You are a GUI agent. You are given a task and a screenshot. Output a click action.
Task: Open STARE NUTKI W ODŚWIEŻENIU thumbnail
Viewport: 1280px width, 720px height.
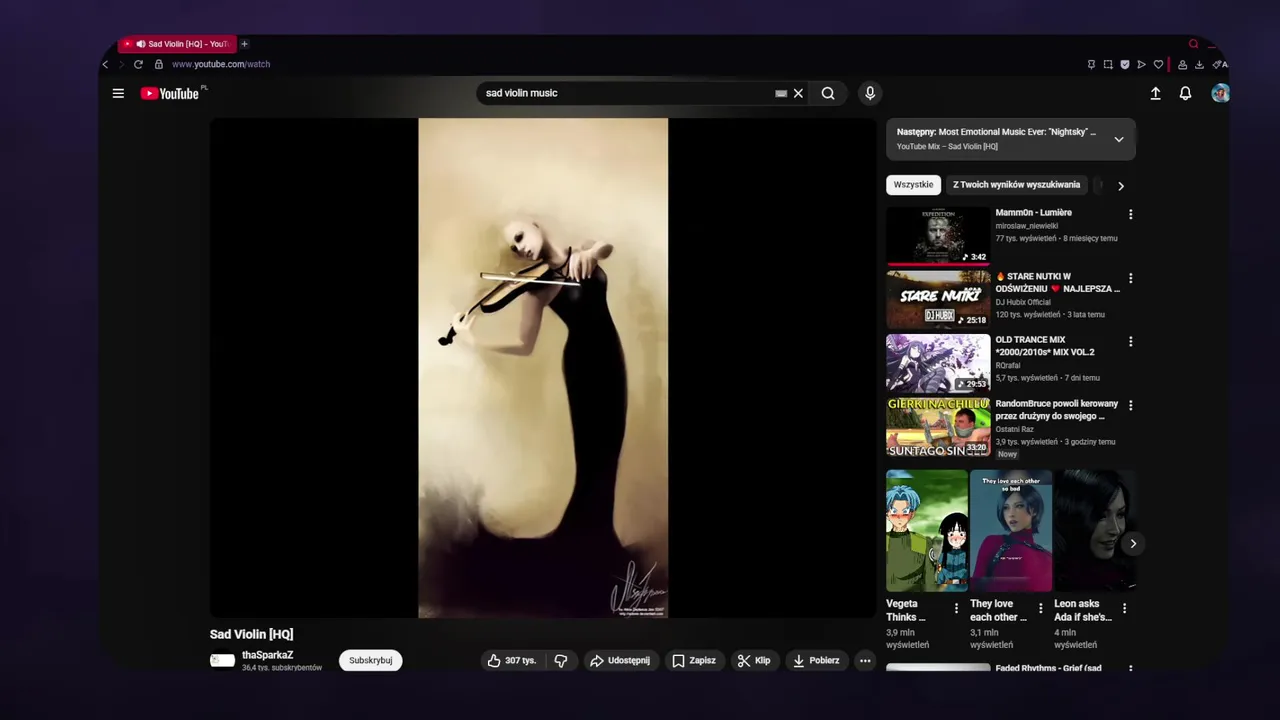[x=938, y=299]
